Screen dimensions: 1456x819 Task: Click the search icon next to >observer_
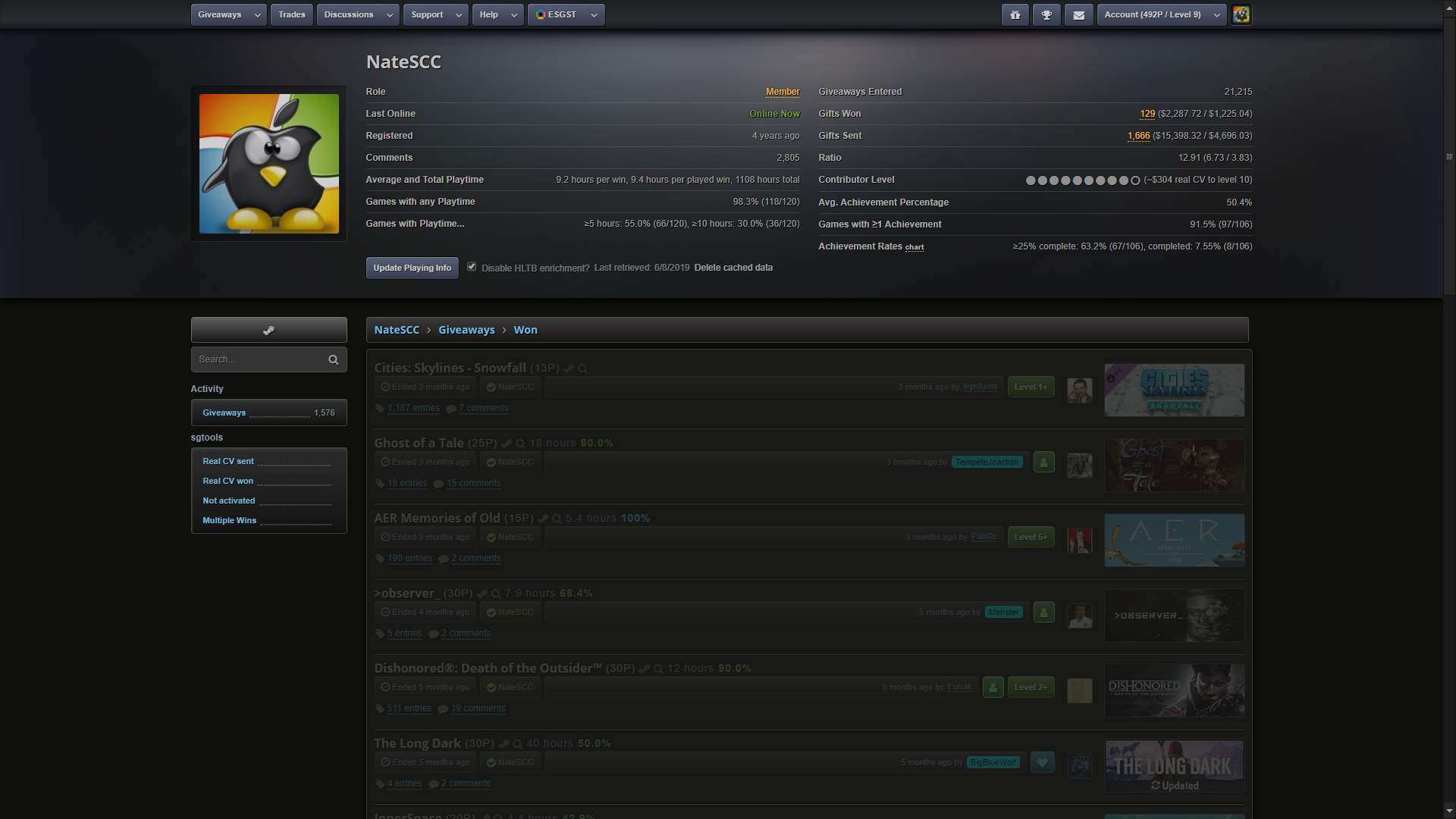pos(496,594)
